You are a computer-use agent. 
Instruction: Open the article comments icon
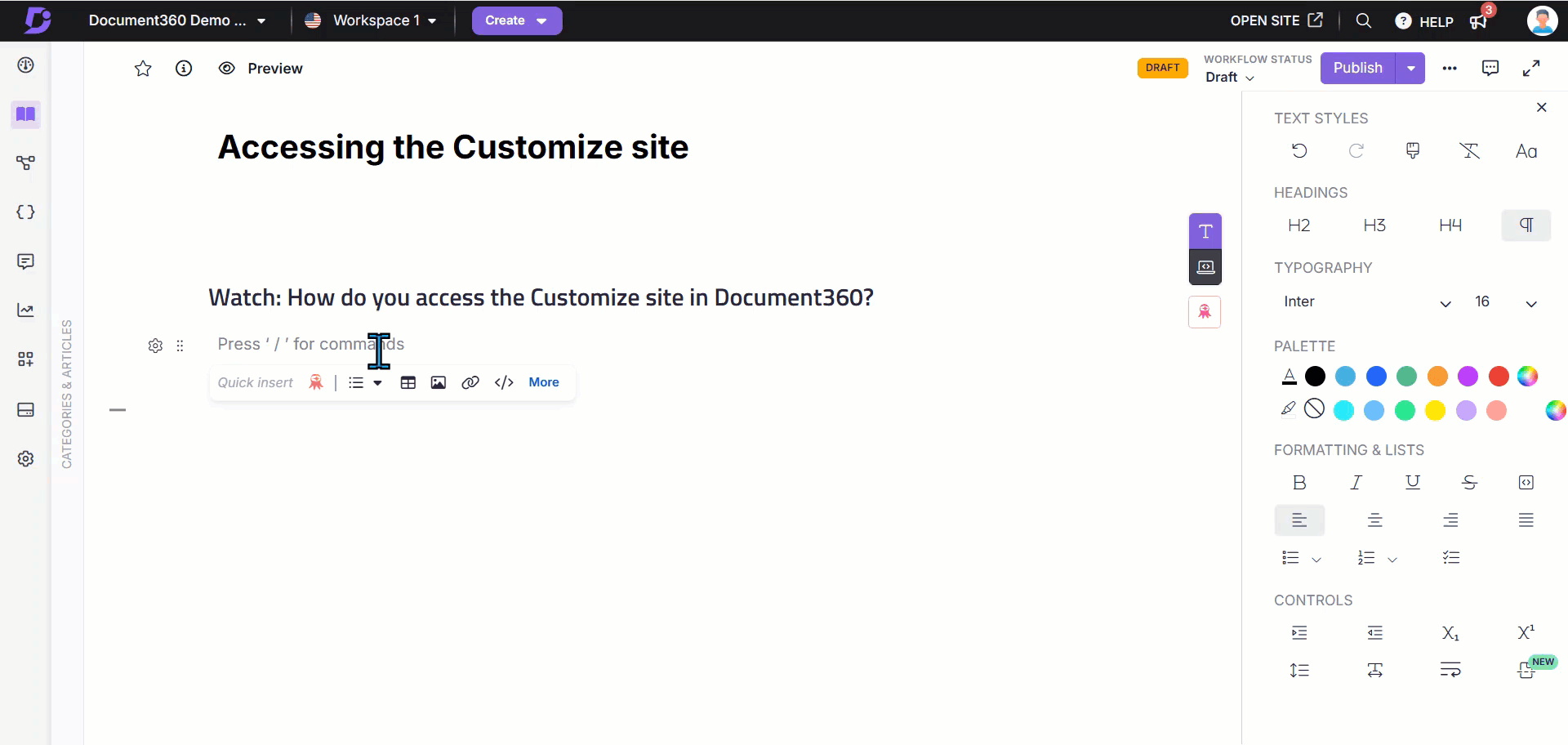pos(1490,68)
